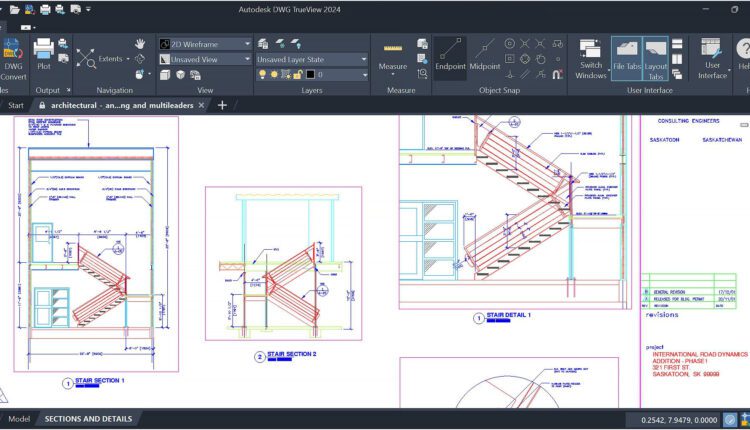Image resolution: width=750 pixels, height=430 pixels.
Task: Click the gray box icon in View panel
Action: [x=165, y=75]
